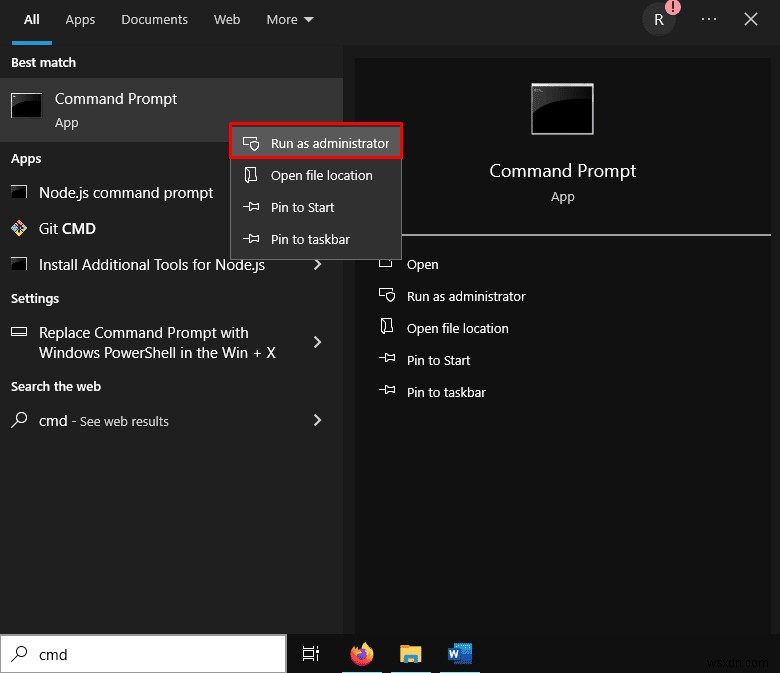Click the Git CMD colorful icon
This screenshot has height=673, width=780.
[19, 228]
